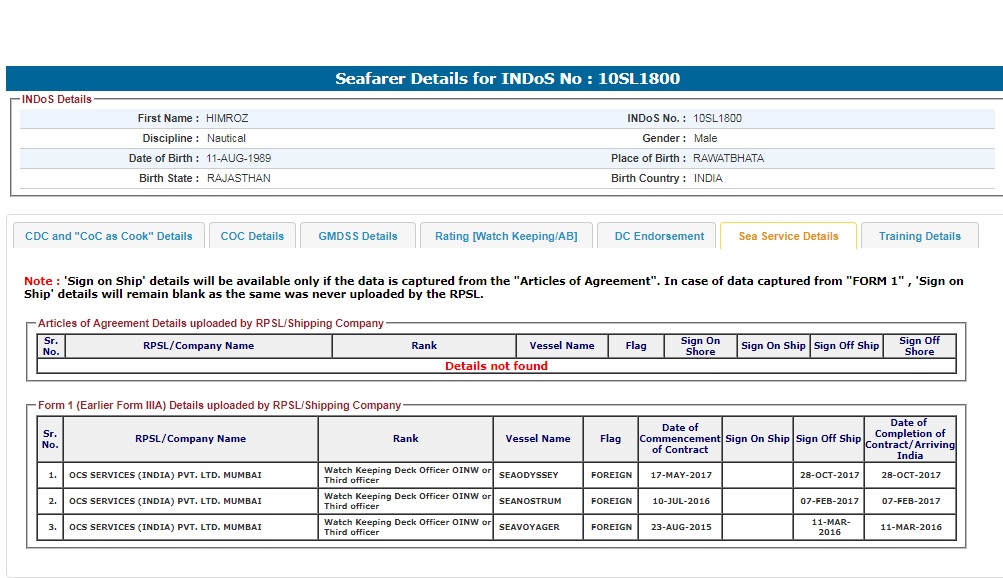
Task: Switch to the COC Details tab
Action: tap(252, 236)
